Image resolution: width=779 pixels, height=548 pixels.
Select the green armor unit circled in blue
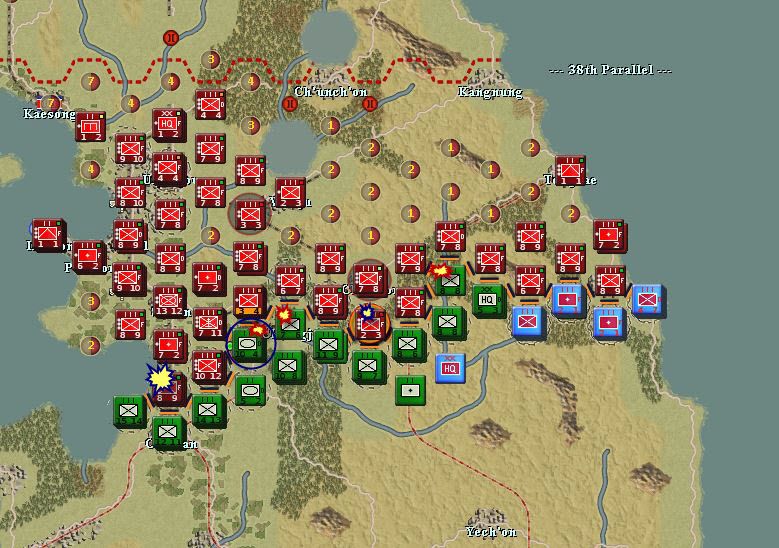pos(248,344)
